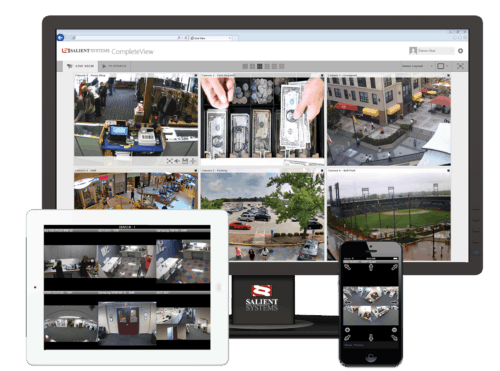Screen dimensions: 500x371
Task: Toggle the corner box on the ball park tile
Action: [x=448, y=170]
